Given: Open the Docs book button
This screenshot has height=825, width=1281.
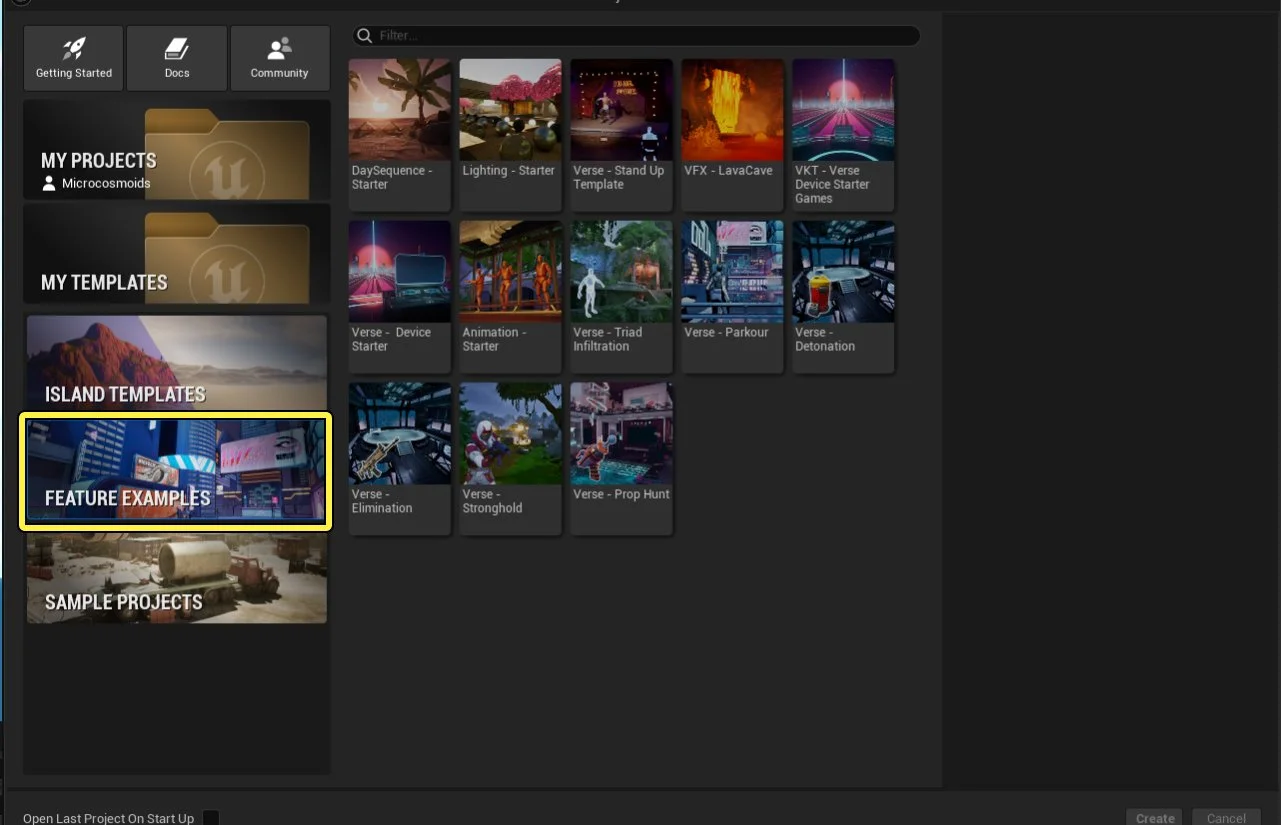Looking at the screenshot, I should [177, 59].
